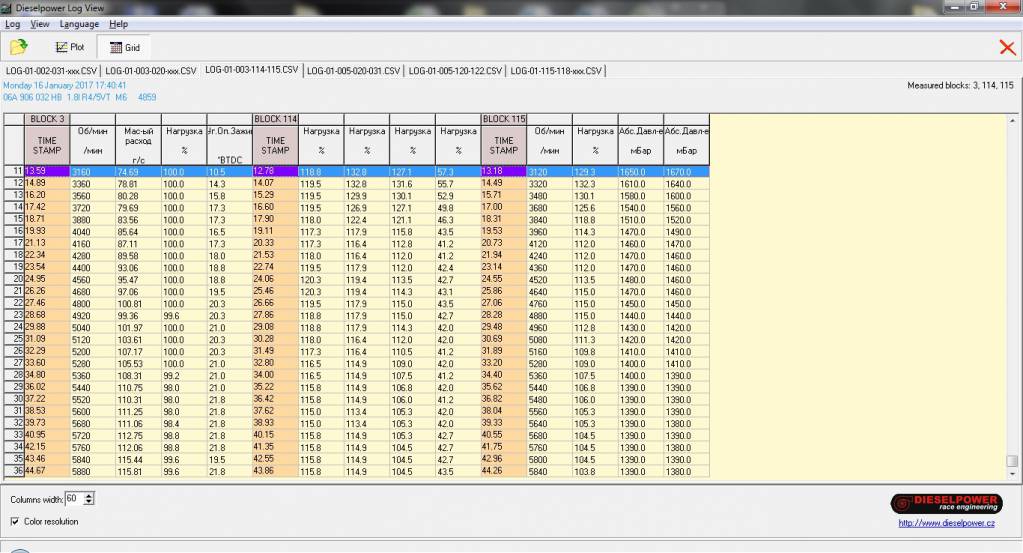
Task: Open the Help menu
Action: click(x=118, y=23)
